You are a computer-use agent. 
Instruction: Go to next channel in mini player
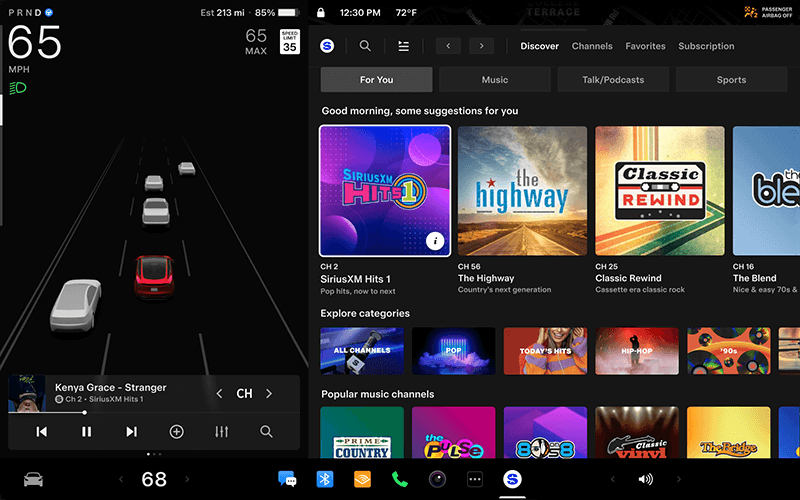click(x=269, y=394)
